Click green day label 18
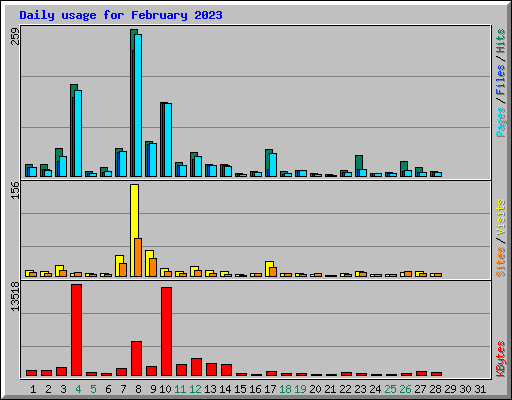512x400 pixels. click(x=285, y=389)
